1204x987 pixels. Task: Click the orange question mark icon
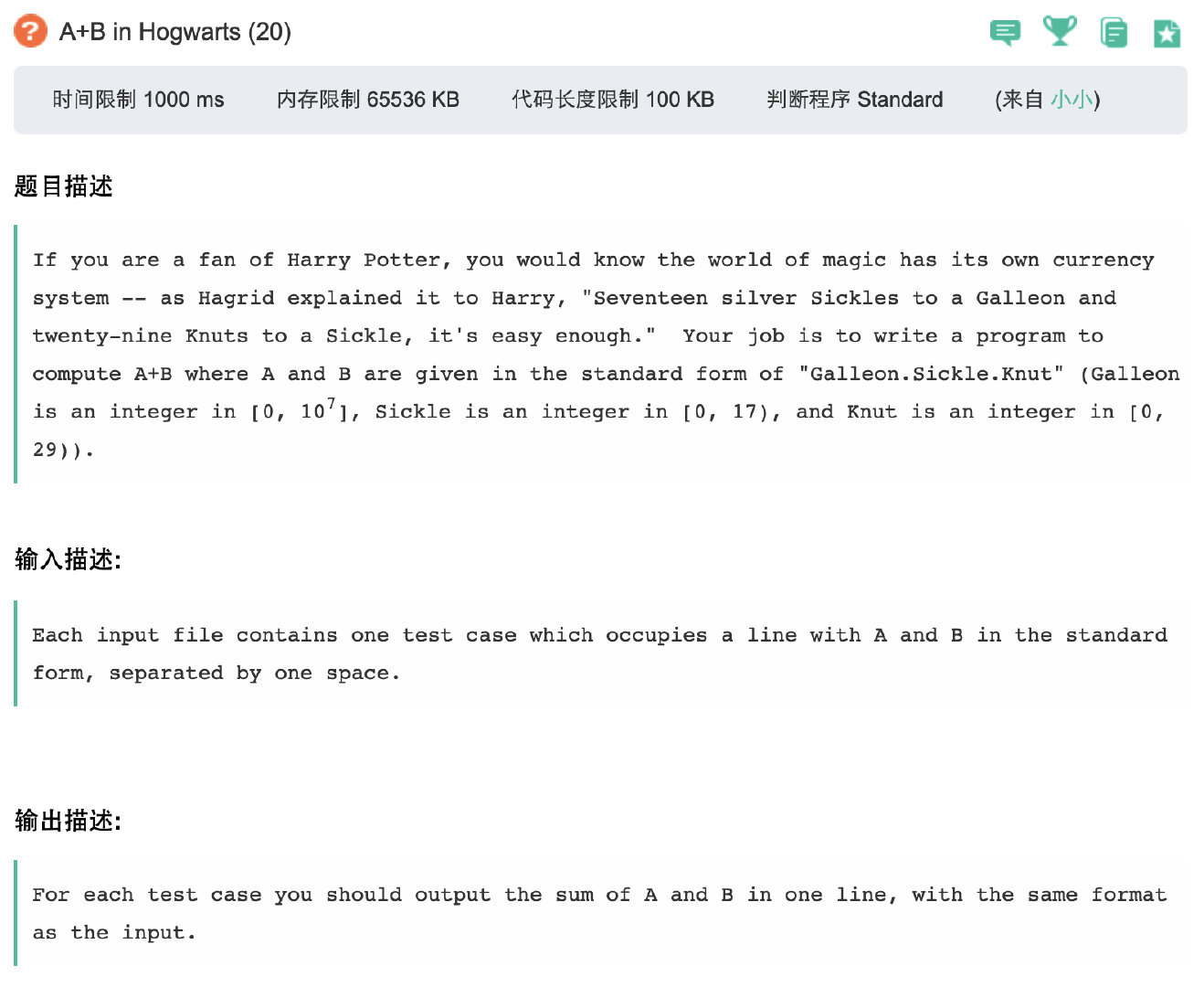click(30, 32)
